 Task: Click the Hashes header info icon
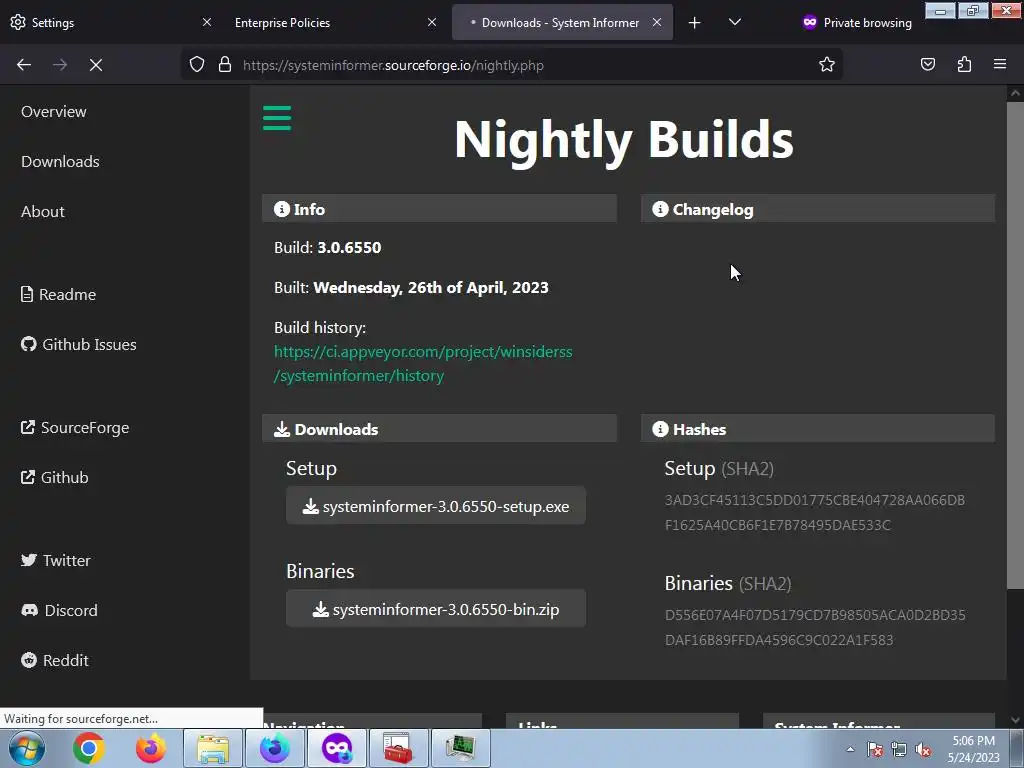point(660,429)
